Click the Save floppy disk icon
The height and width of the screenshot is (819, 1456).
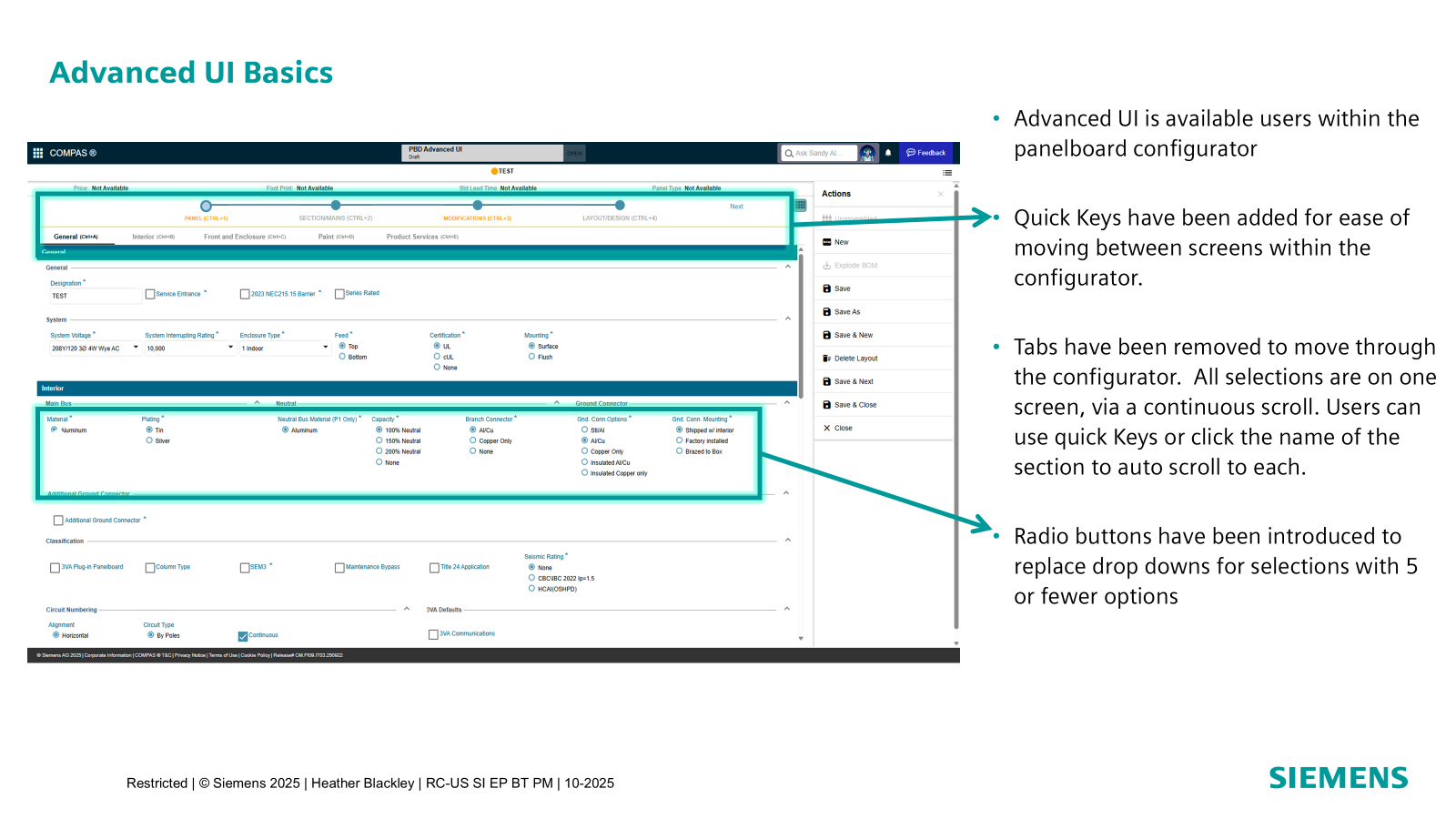pyautogui.click(x=826, y=288)
